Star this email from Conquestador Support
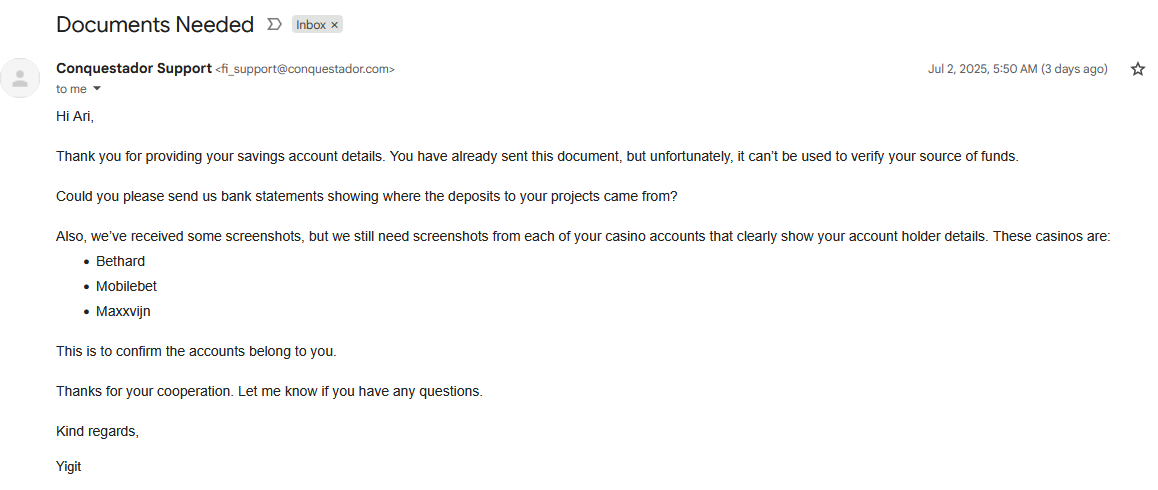The height and width of the screenshot is (490, 1158). 1137,69
